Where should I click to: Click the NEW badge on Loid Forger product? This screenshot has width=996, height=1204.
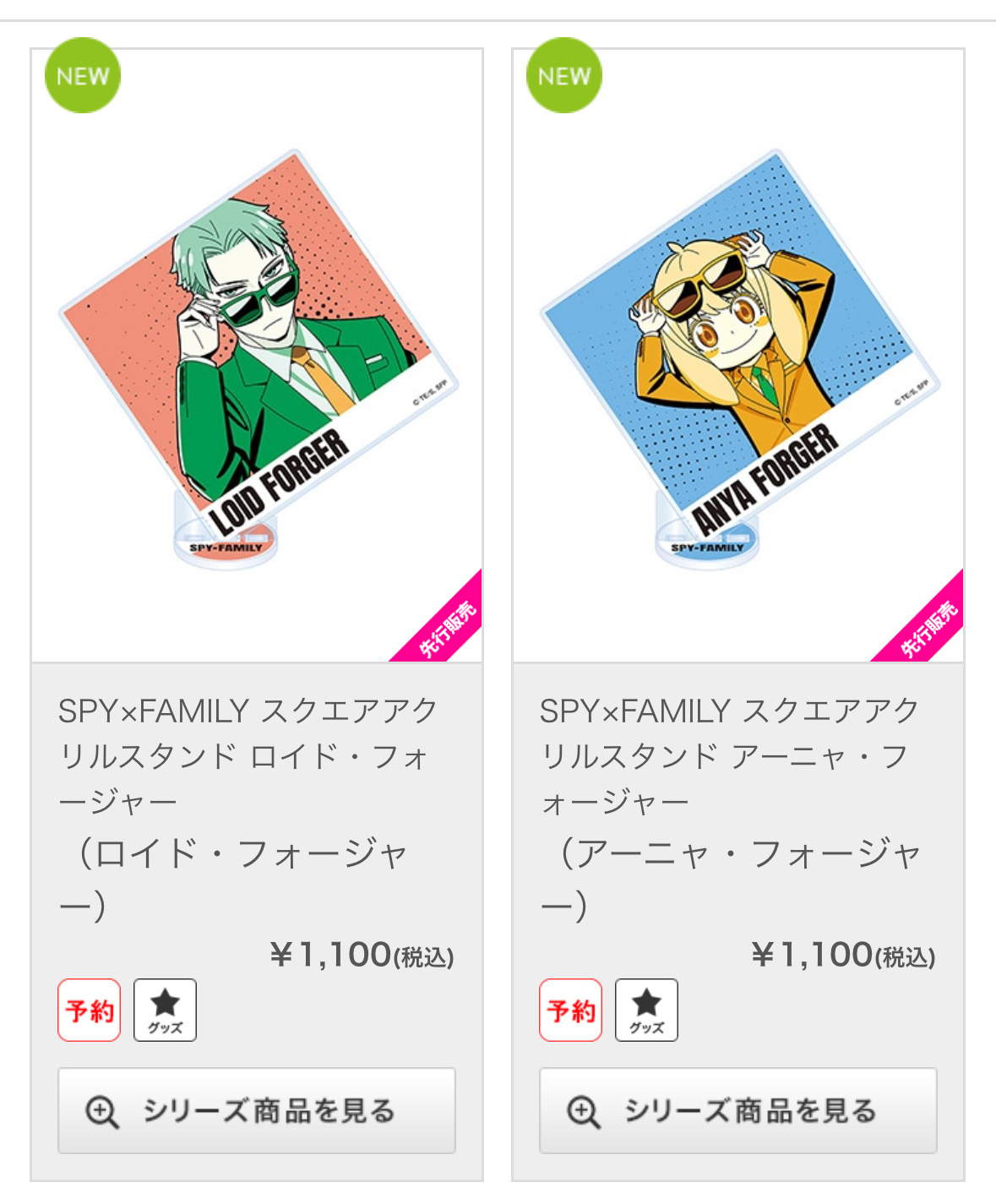83,75
